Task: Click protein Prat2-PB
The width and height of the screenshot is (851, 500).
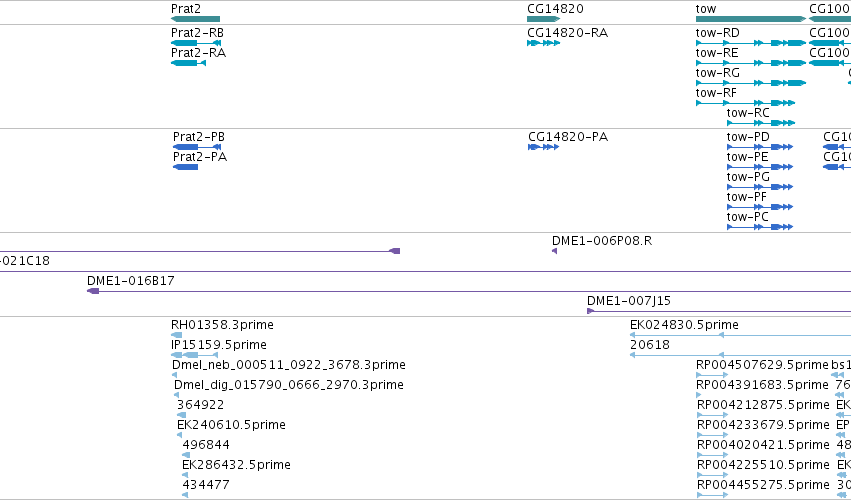Action: pyautogui.click(x=197, y=147)
